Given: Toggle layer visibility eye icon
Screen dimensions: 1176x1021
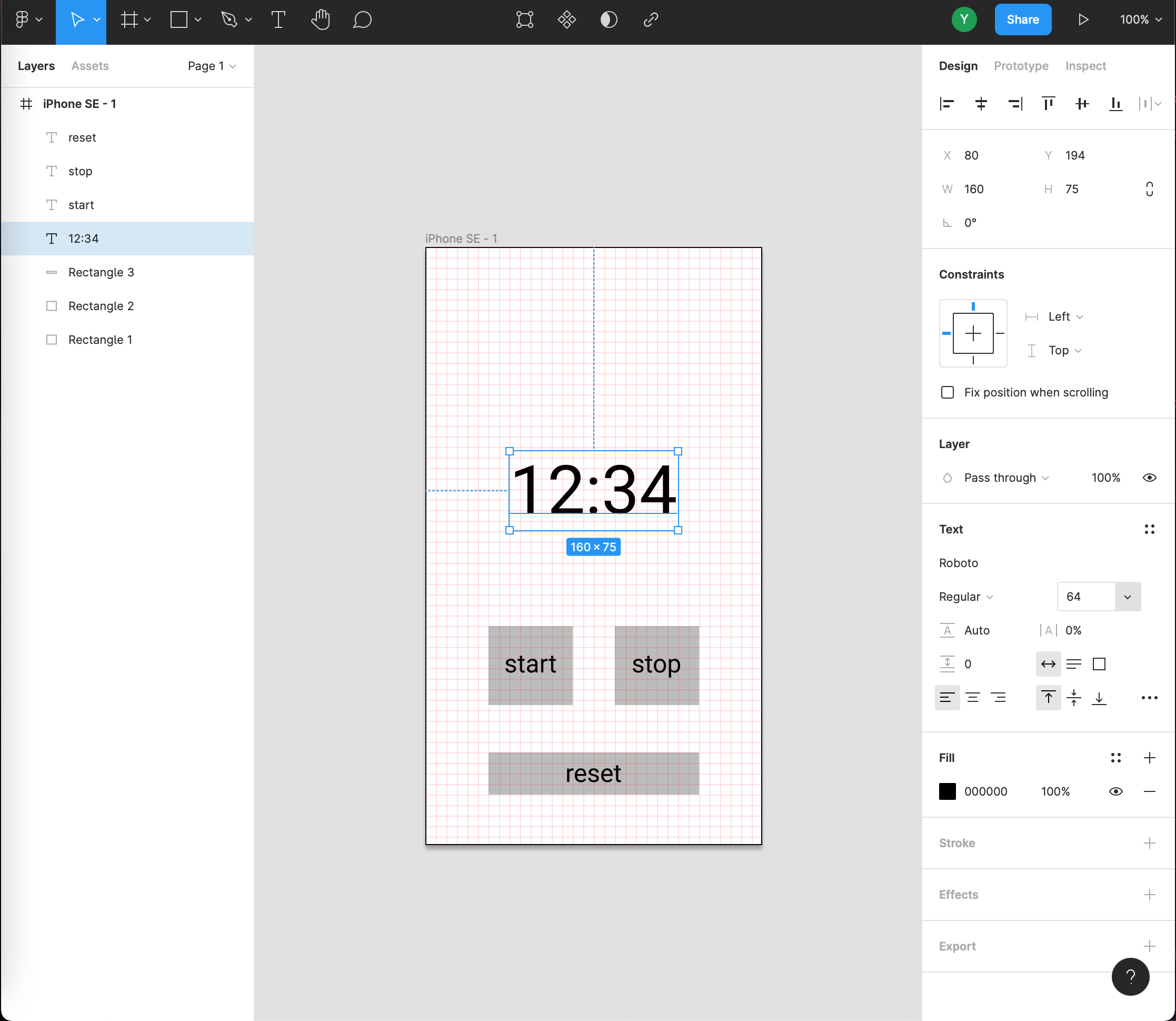Looking at the screenshot, I should (1149, 478).
